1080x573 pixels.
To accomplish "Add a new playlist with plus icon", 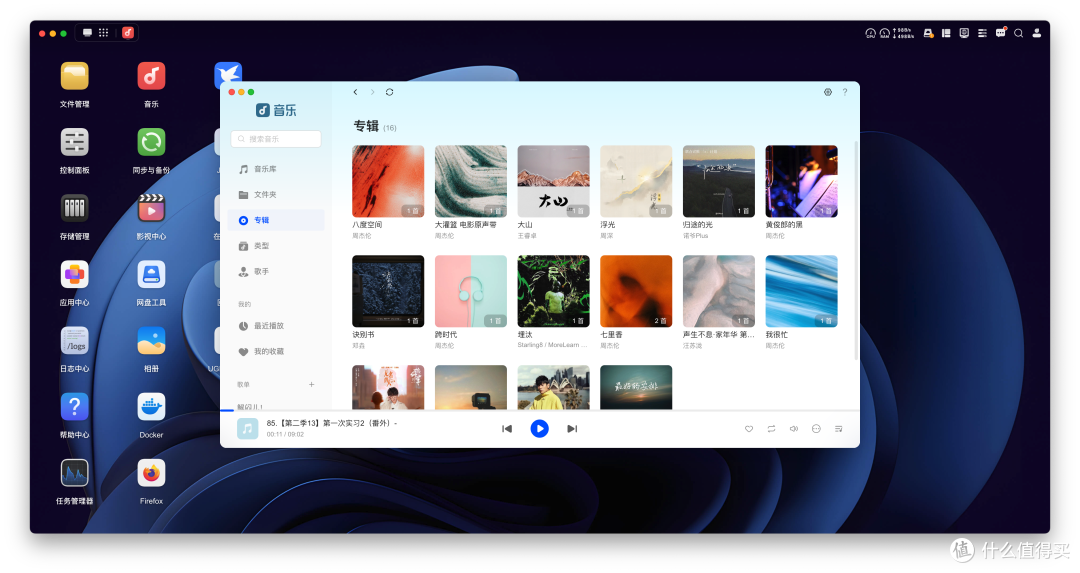I will (311, 384).
